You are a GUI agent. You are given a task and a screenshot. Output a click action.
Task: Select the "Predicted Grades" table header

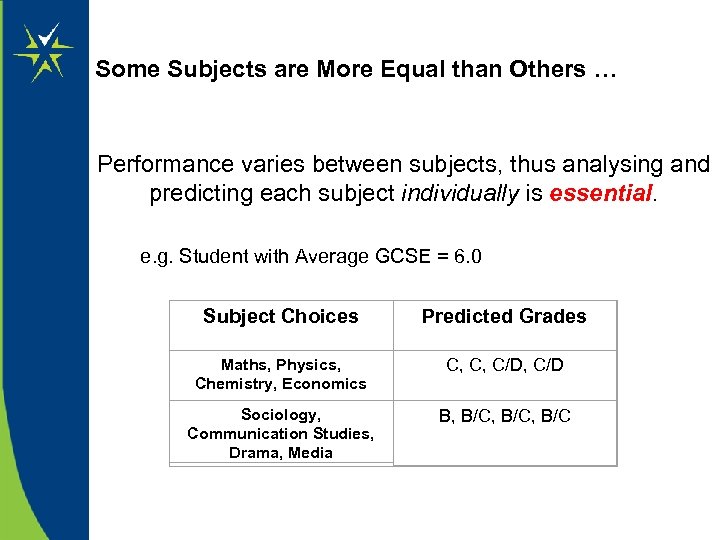click(x=504, y=317)
